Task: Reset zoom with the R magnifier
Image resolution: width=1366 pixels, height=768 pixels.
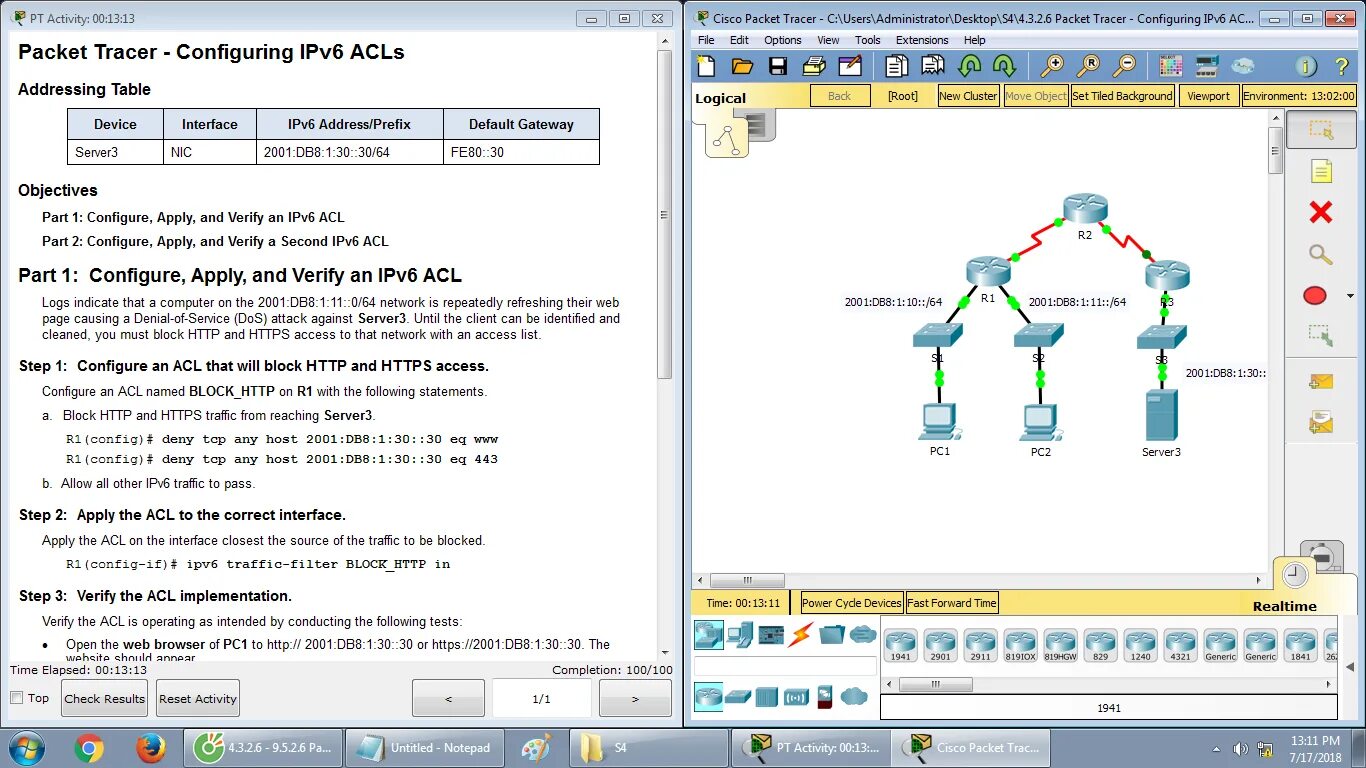Action: tap(1088, 67)
